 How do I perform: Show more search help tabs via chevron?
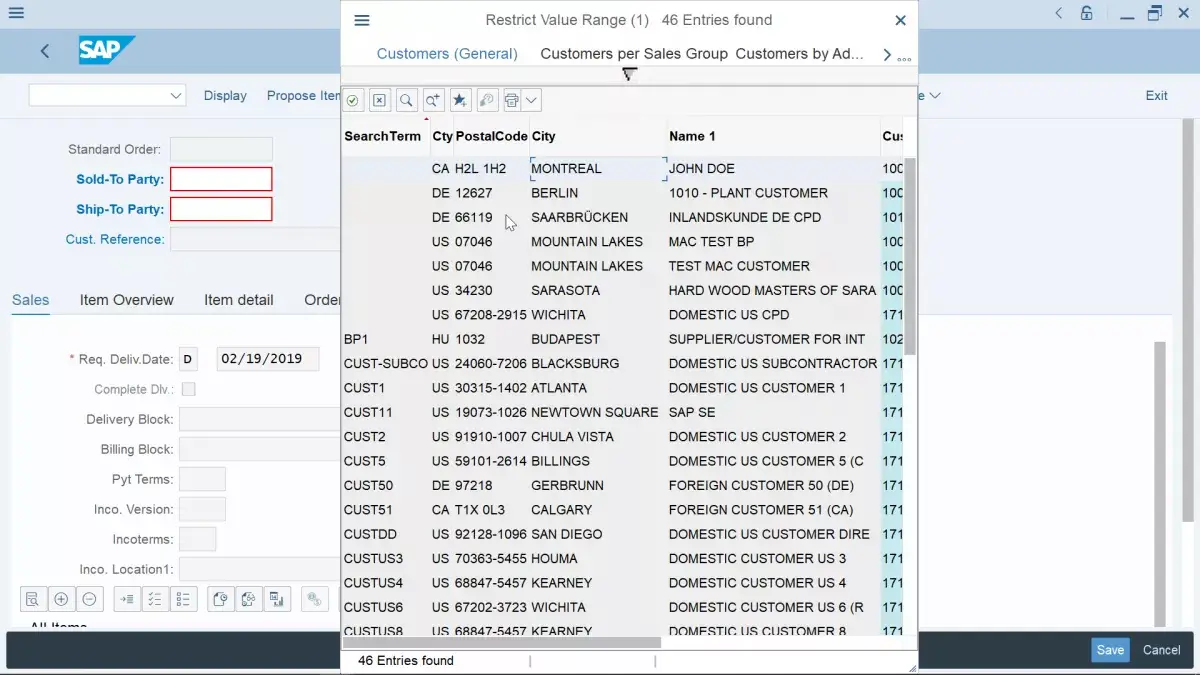click(887, 55)
